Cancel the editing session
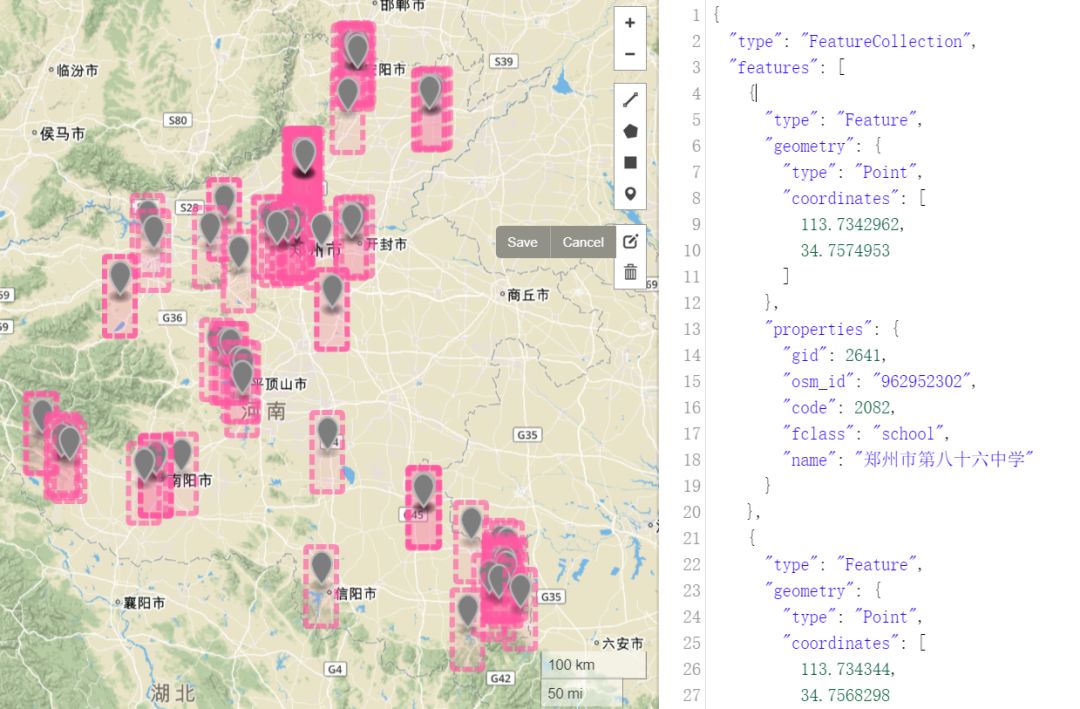Image resolution: width=1080 pixels, height=709 pixels. click(x=582, y=242)
